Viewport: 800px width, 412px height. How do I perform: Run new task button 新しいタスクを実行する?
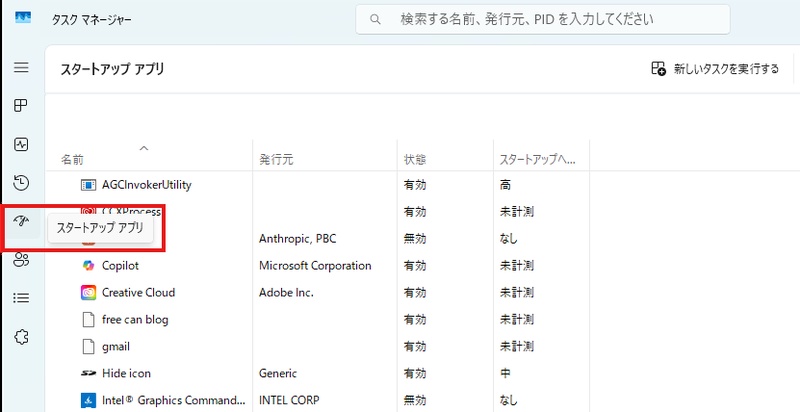(x=715, y=69)
